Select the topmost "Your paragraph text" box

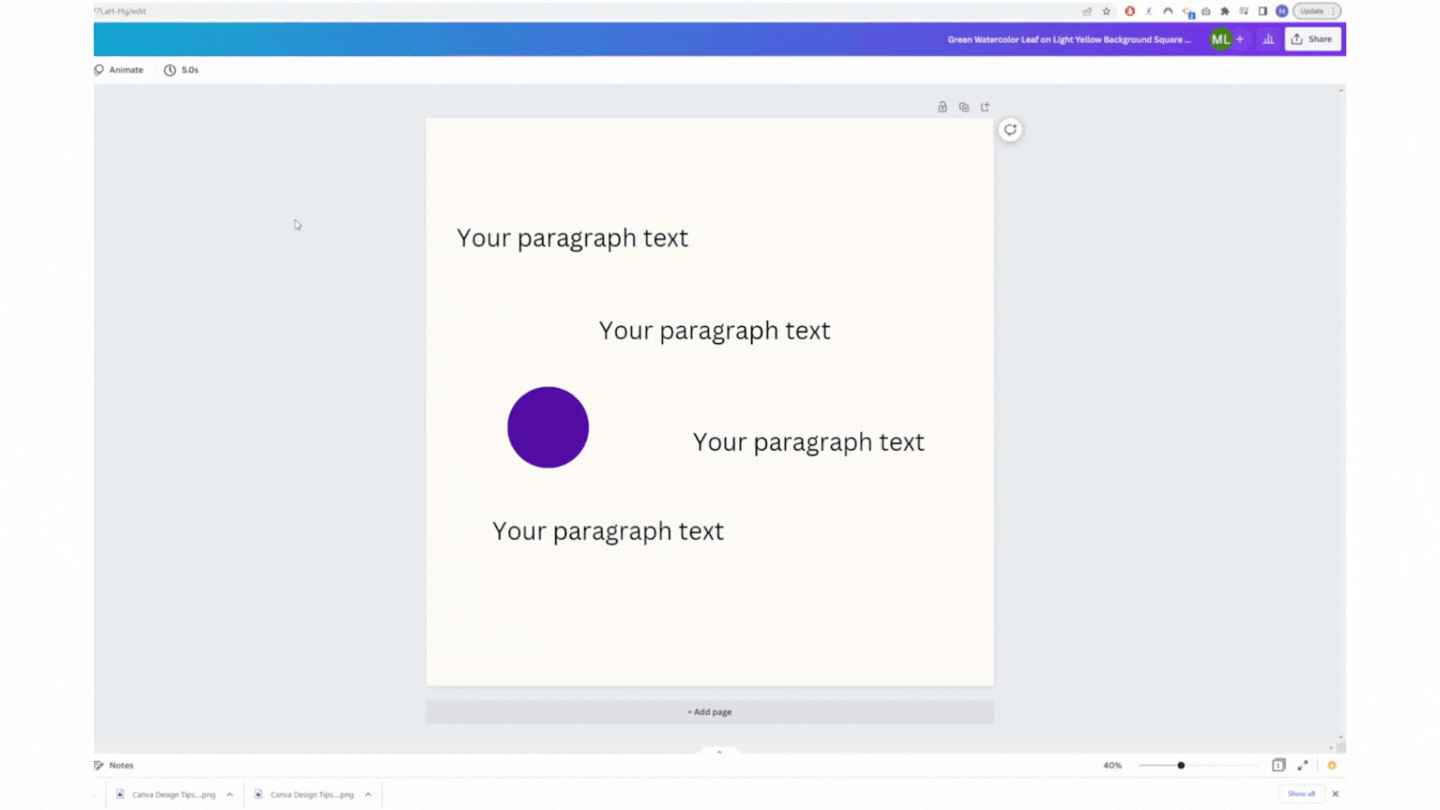573,238
